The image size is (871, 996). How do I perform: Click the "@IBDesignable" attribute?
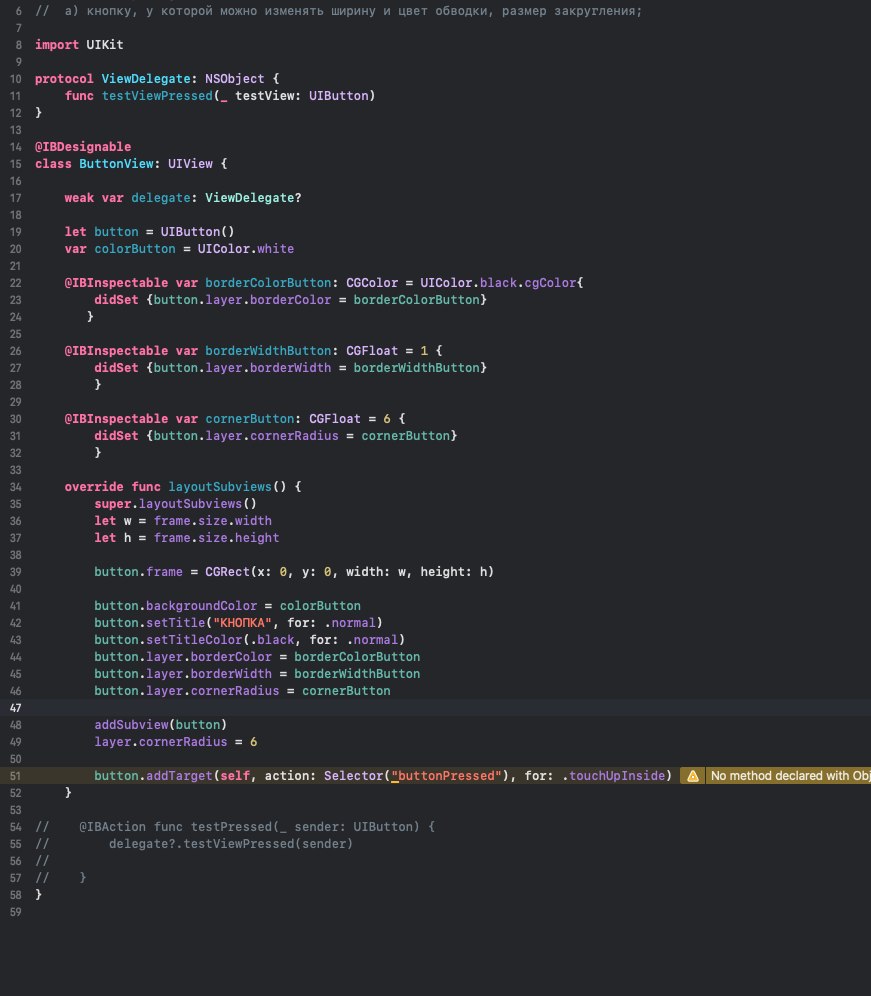point(83,147)
